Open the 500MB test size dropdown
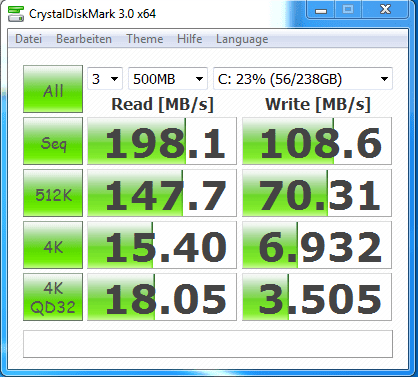The image size is (418, 377). pyautogui.click(x=168, y=79)
